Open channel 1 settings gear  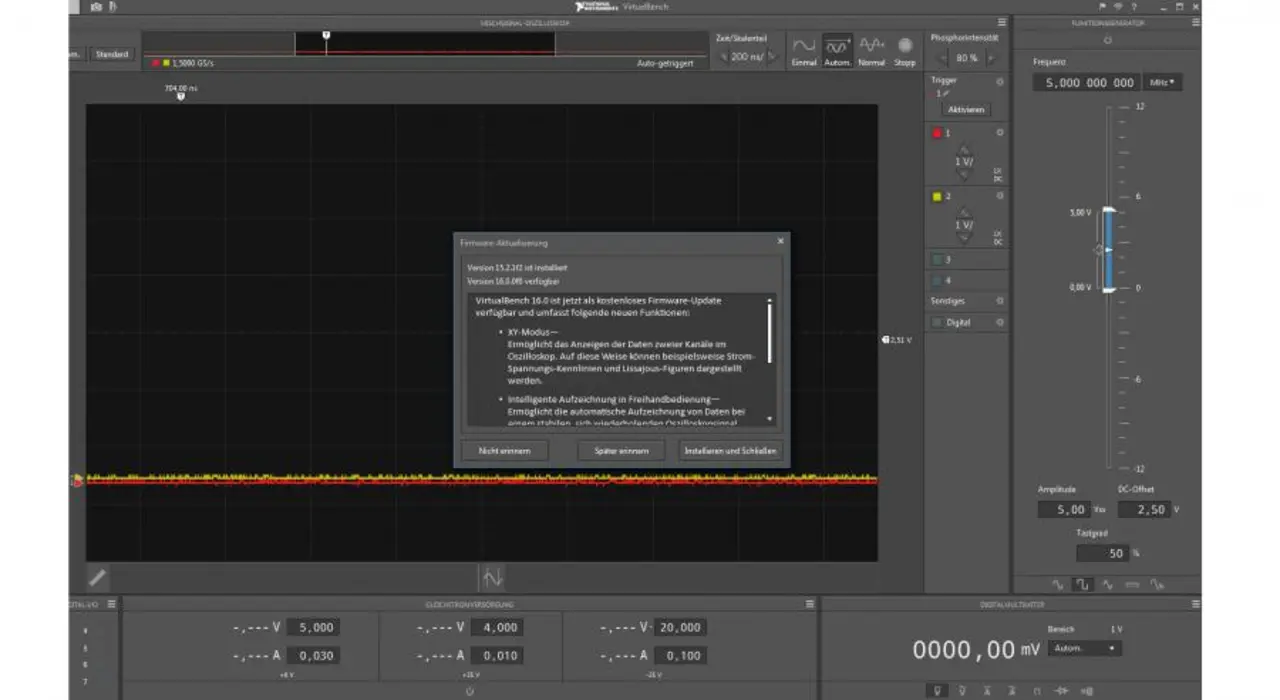[x=1000, y=132]
